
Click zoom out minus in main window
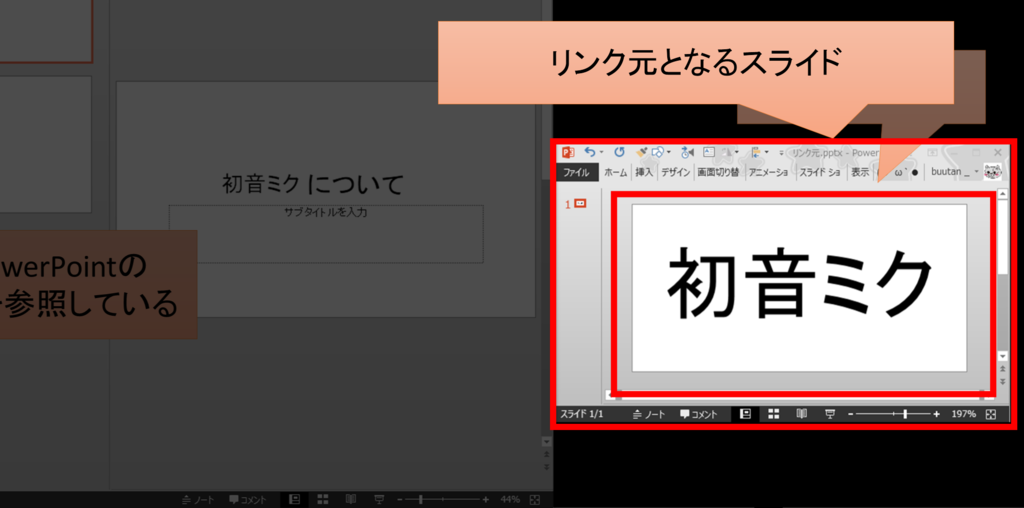[x=399, y=500]
